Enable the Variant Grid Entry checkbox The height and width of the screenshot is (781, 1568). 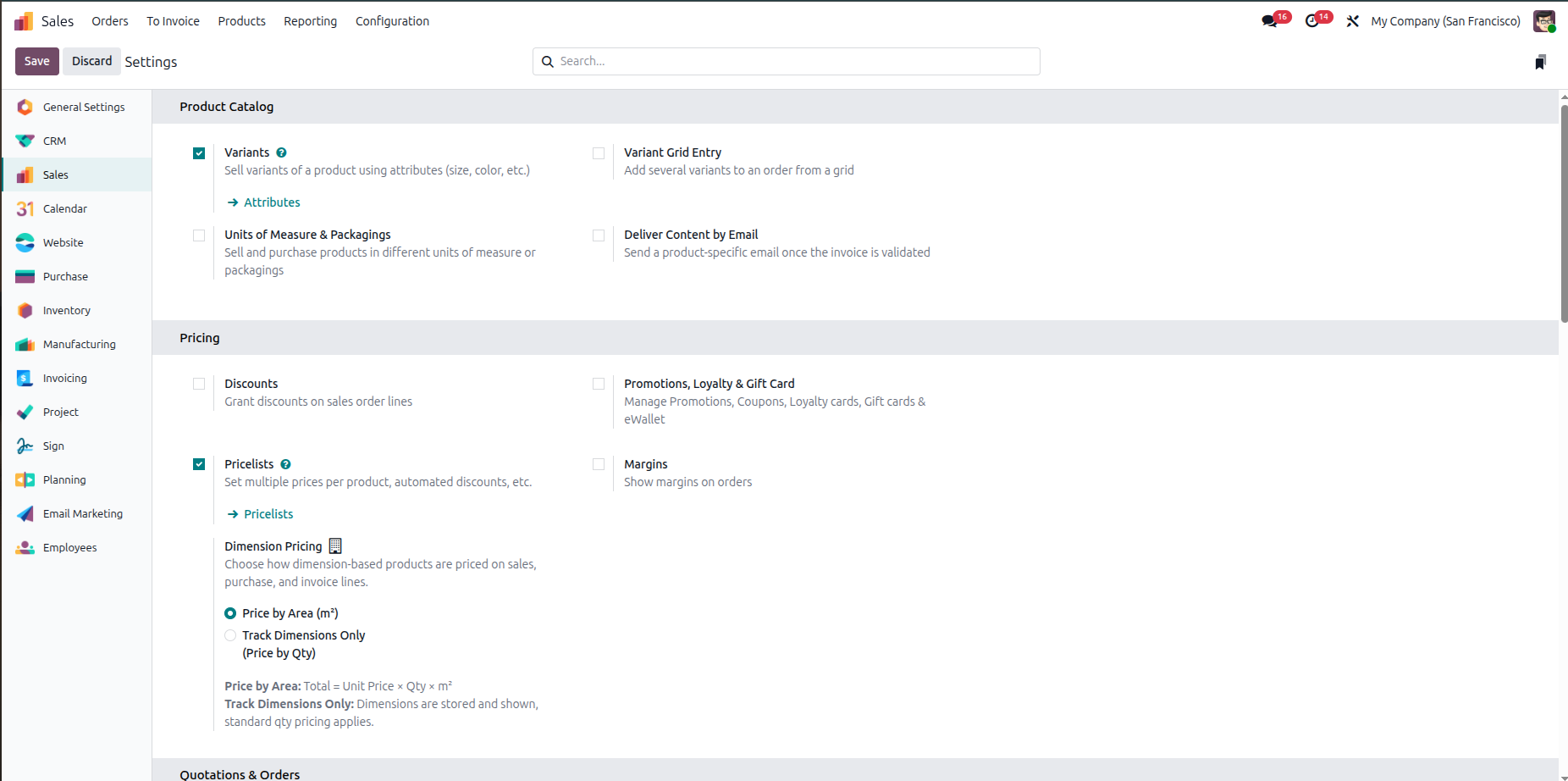click(599, 153)
